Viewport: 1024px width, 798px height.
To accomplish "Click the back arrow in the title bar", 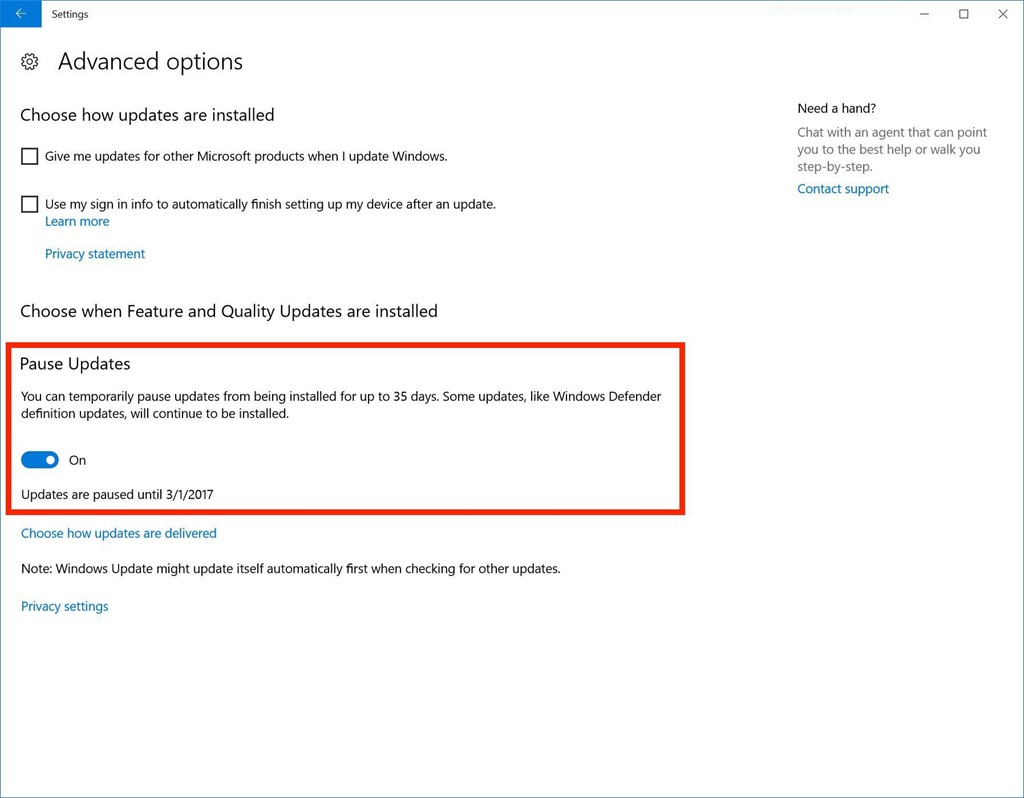I will coord(21,14).
